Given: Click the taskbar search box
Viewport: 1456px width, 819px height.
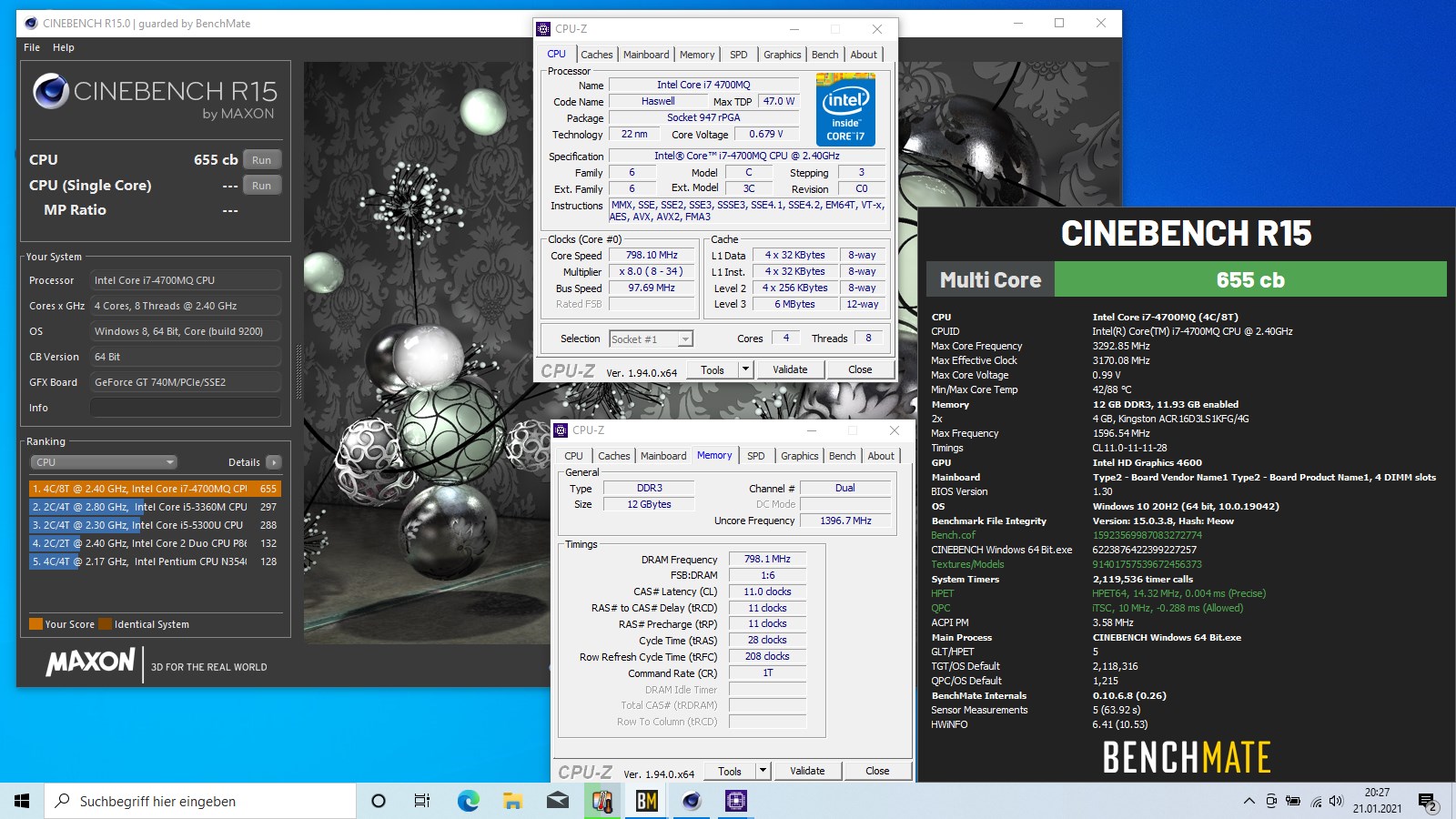Looking at the screenshot, I should click(x=200, y=801).
